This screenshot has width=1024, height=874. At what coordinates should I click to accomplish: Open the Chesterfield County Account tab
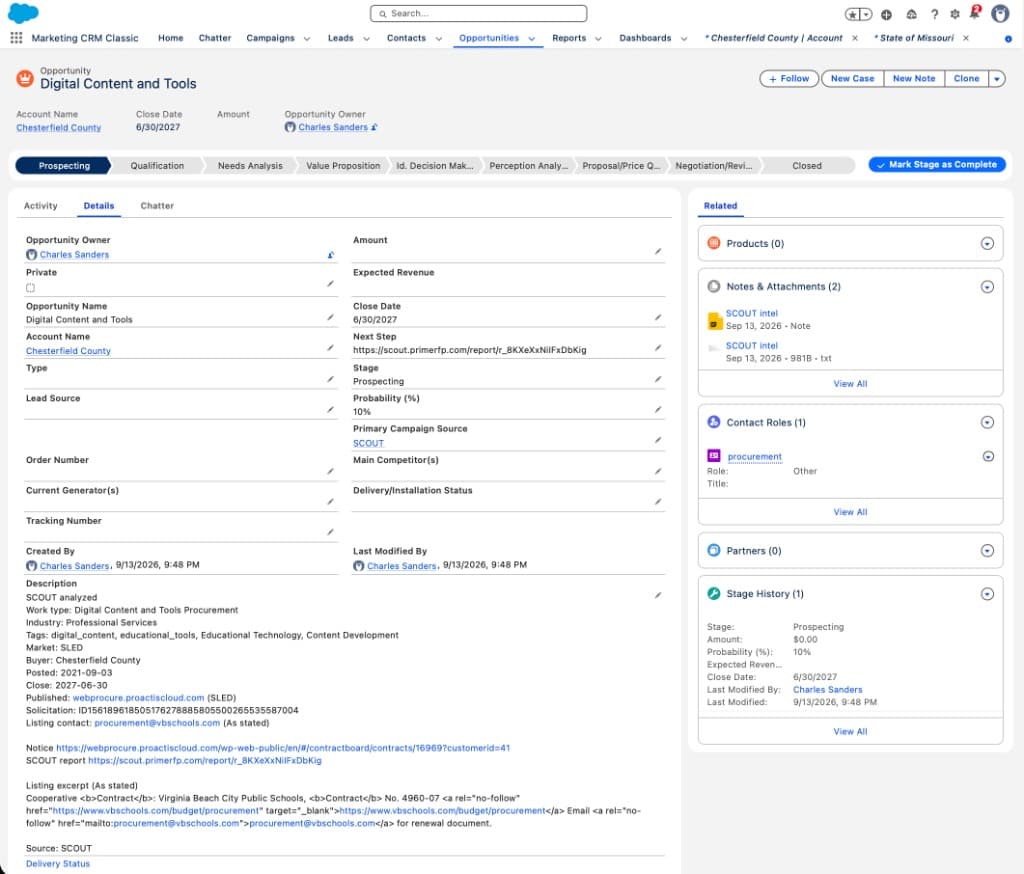click(x=776, y=38)
